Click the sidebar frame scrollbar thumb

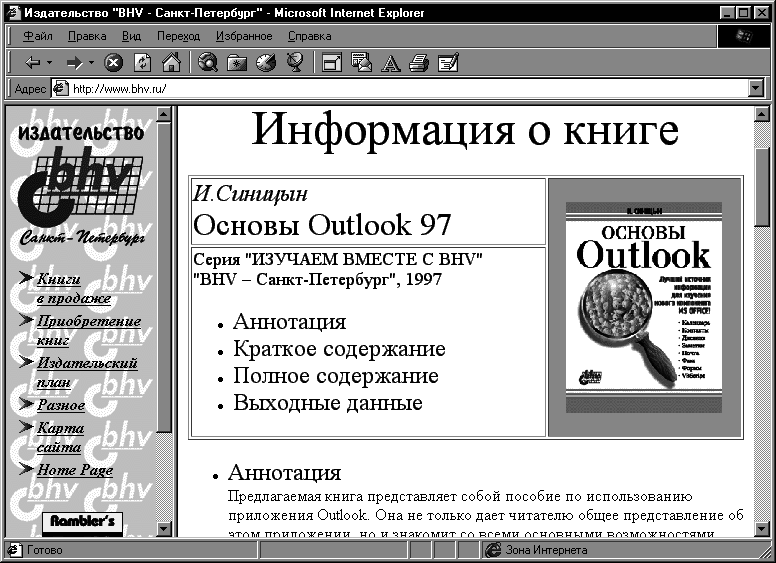coord(164,278)
